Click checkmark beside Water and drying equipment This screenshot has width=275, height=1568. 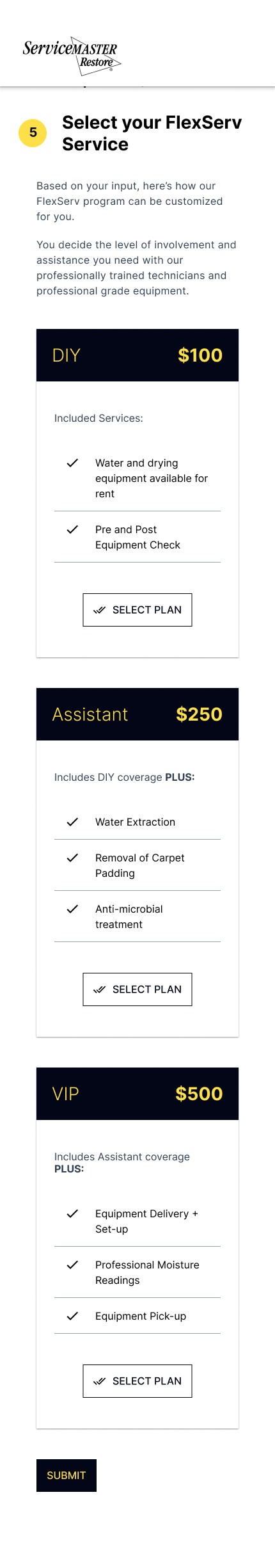click(72, 463)
